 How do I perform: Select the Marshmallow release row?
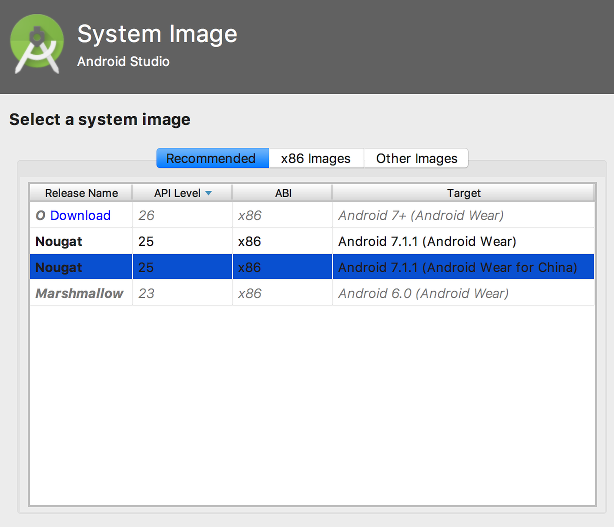[x=312, y=293]
